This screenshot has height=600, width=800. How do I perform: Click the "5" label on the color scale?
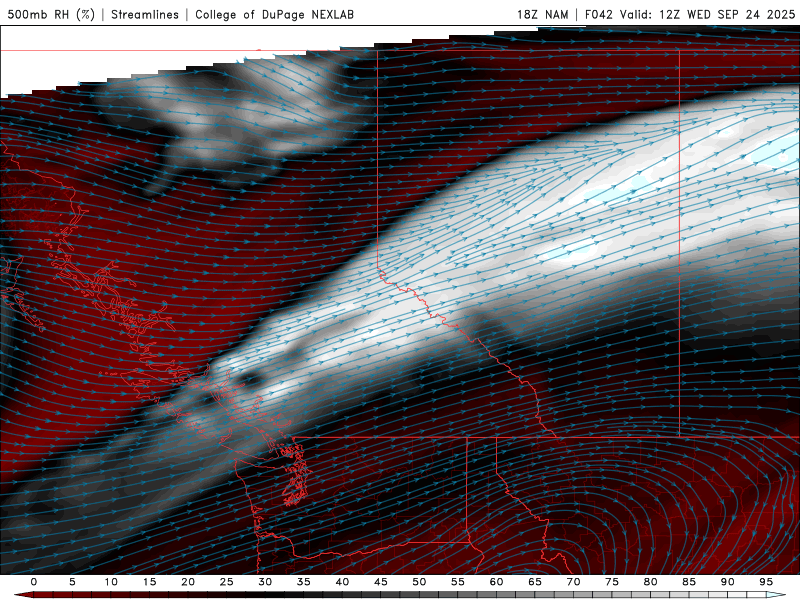click(72, 582)
